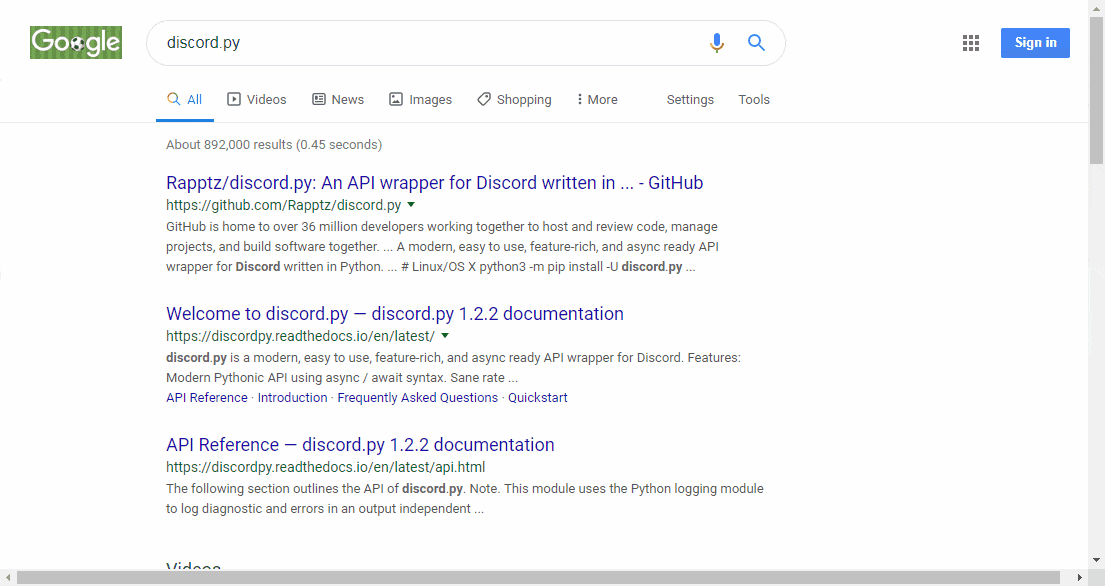The width and height of the screenshot is (1105, 586).
Task: Open the Introduction sitelink
Action: point(292,397)
